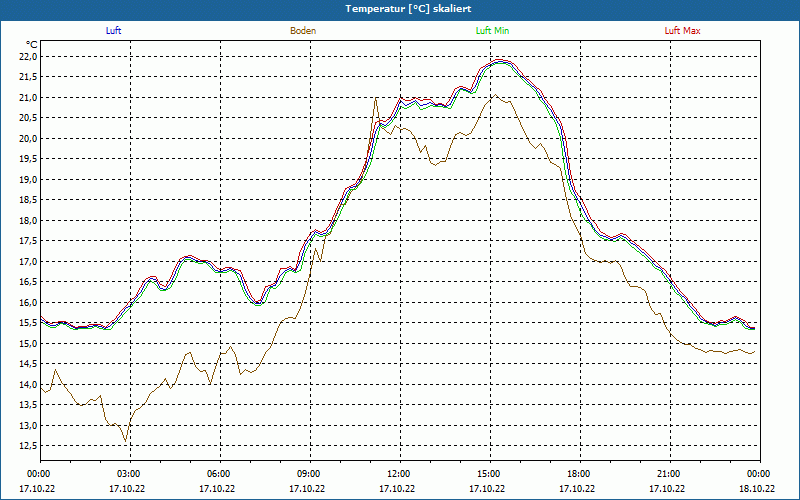Click the 20,5 y-axis value
The image size is (800, 500).
27,118
